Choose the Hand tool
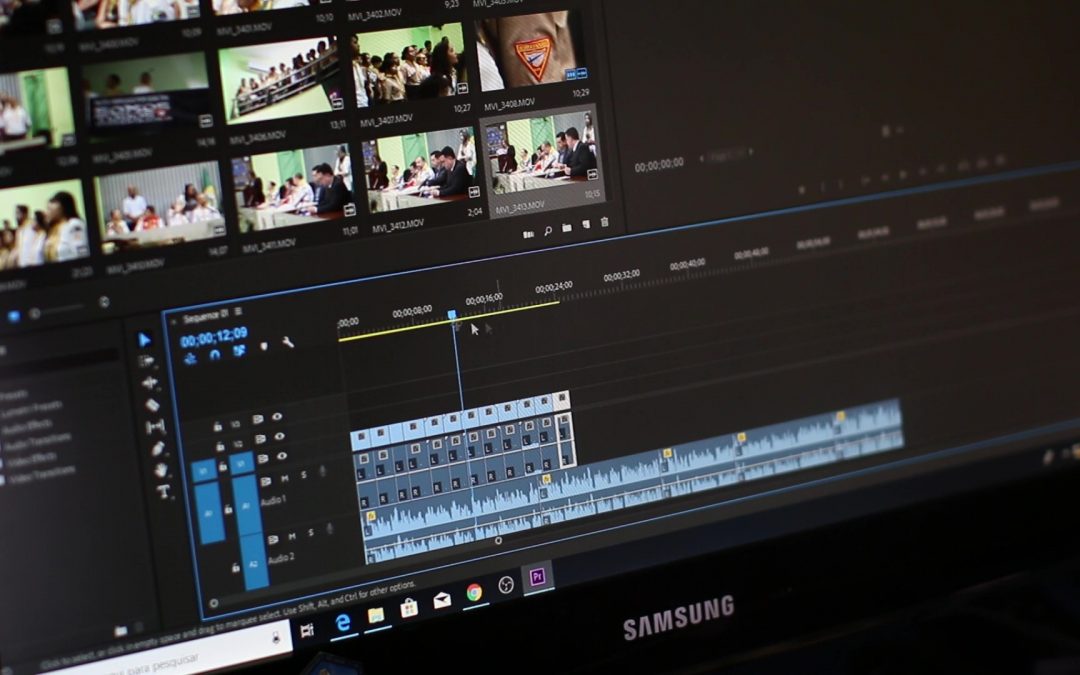Viewport: 1080px width, 675px height. click(x=159, y=470)
